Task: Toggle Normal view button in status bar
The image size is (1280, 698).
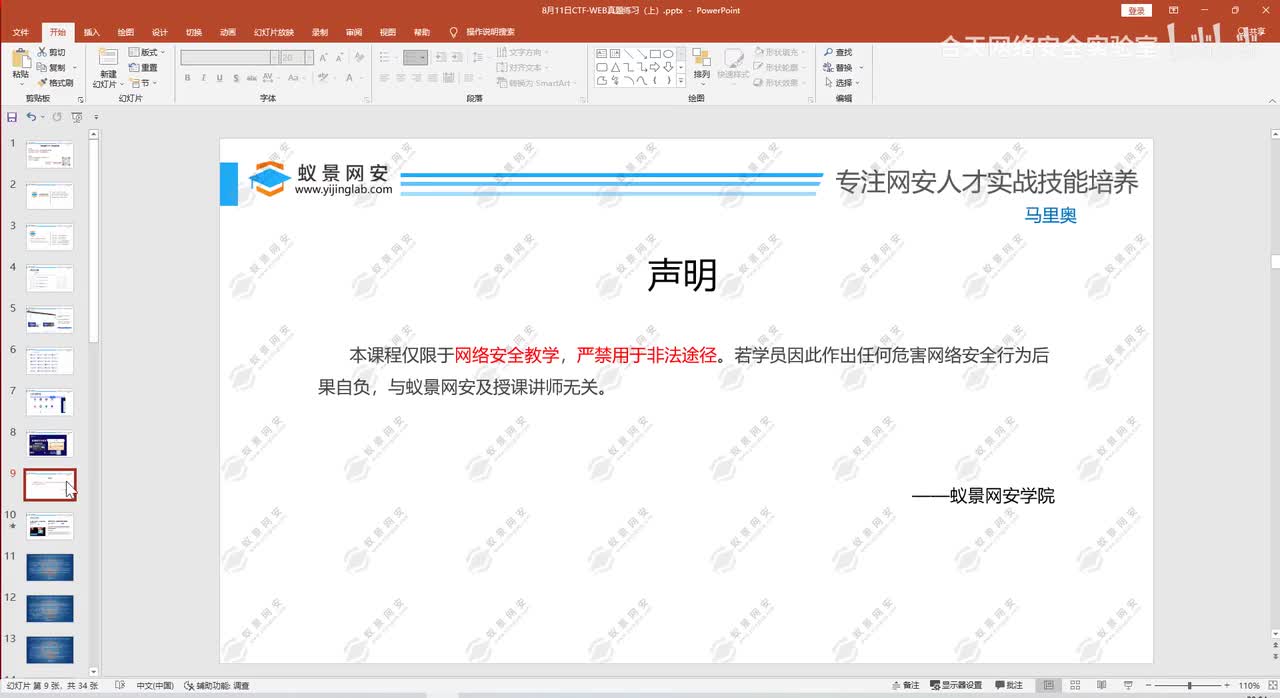Action: pyautogui.click(x=1049, y=685)
